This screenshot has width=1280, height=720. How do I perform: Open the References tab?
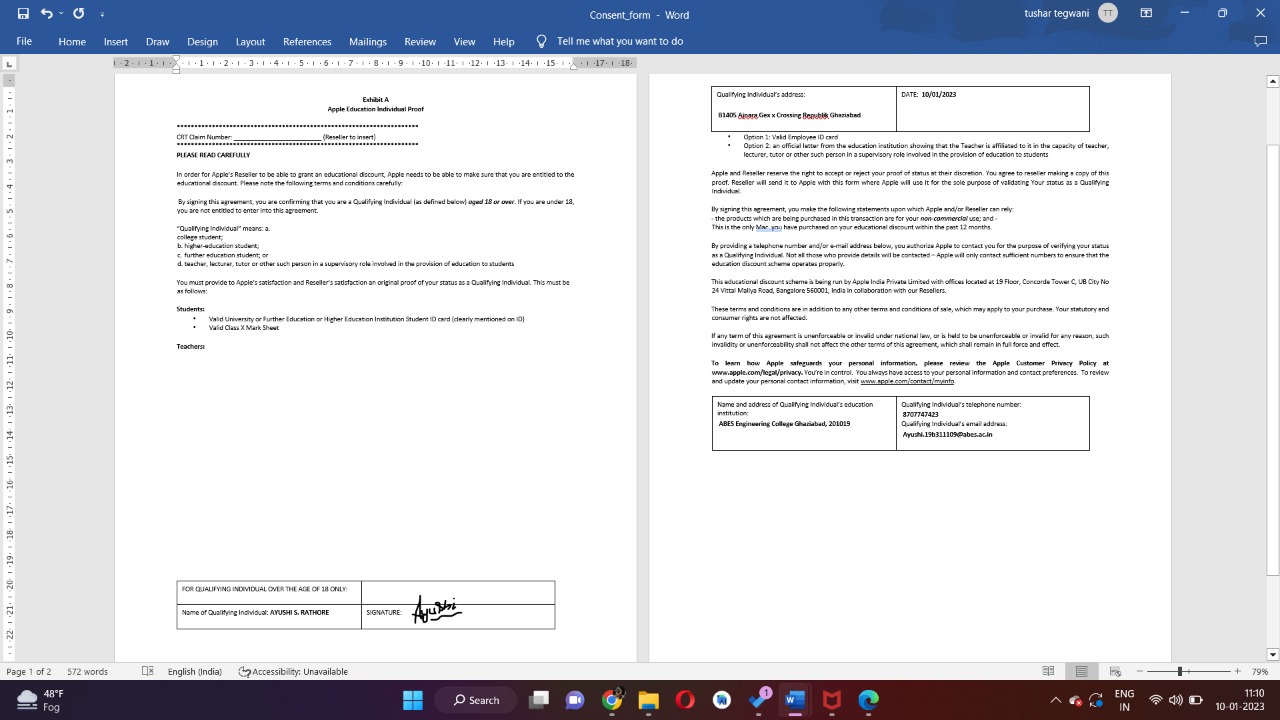[307, 42]
